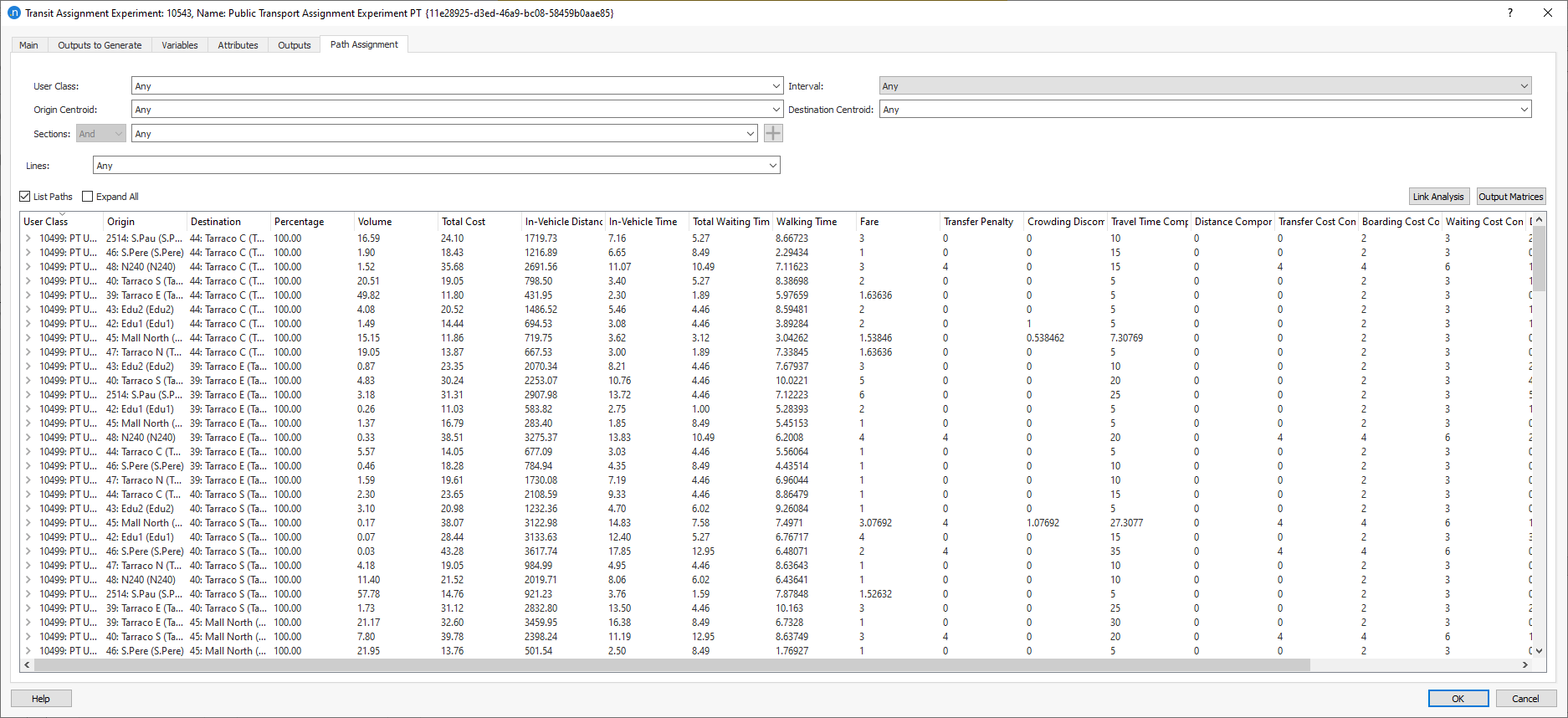Switch to the Outputs tab

(x=295, y=45)
